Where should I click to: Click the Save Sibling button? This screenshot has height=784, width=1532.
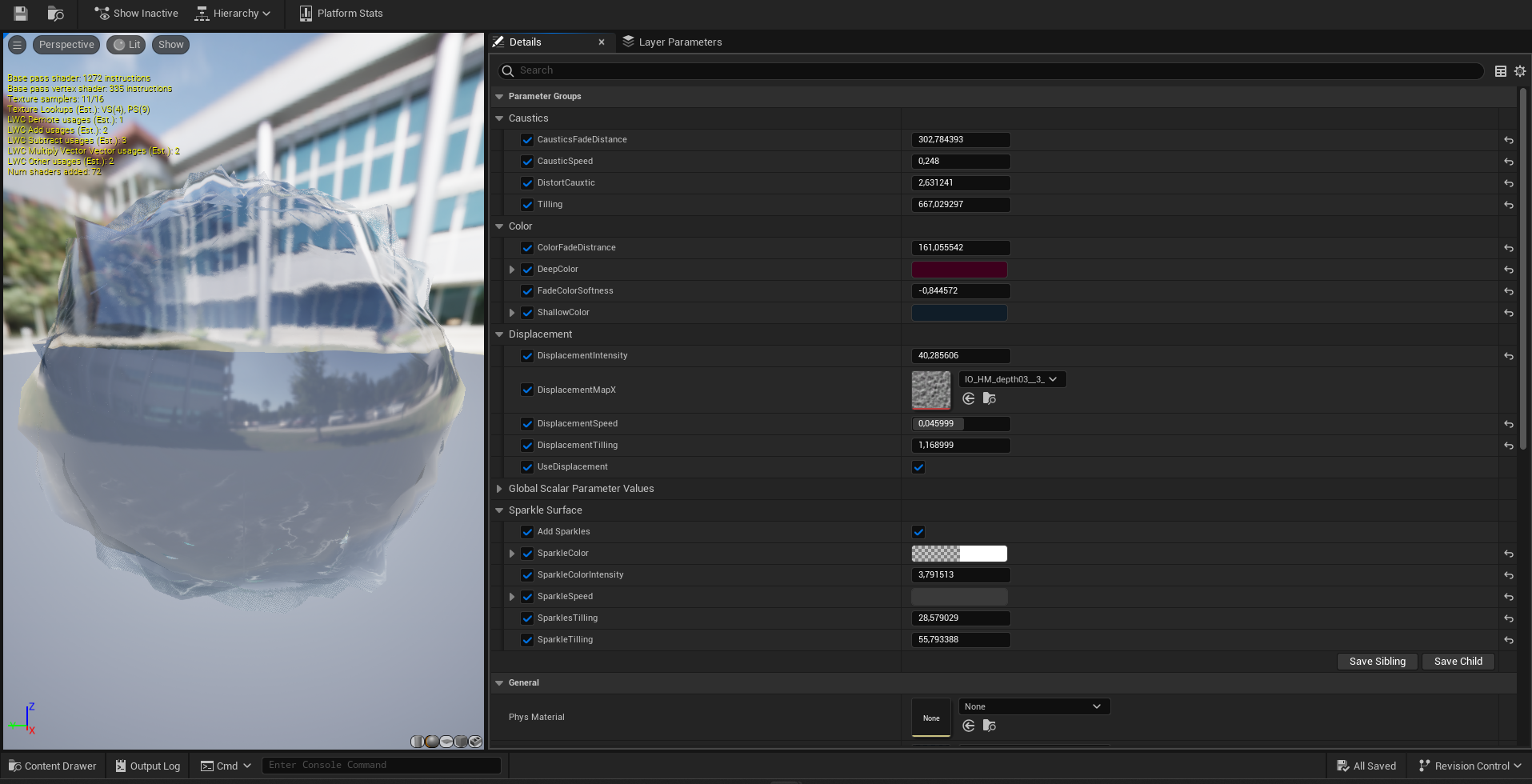(x=1377, y=662)
